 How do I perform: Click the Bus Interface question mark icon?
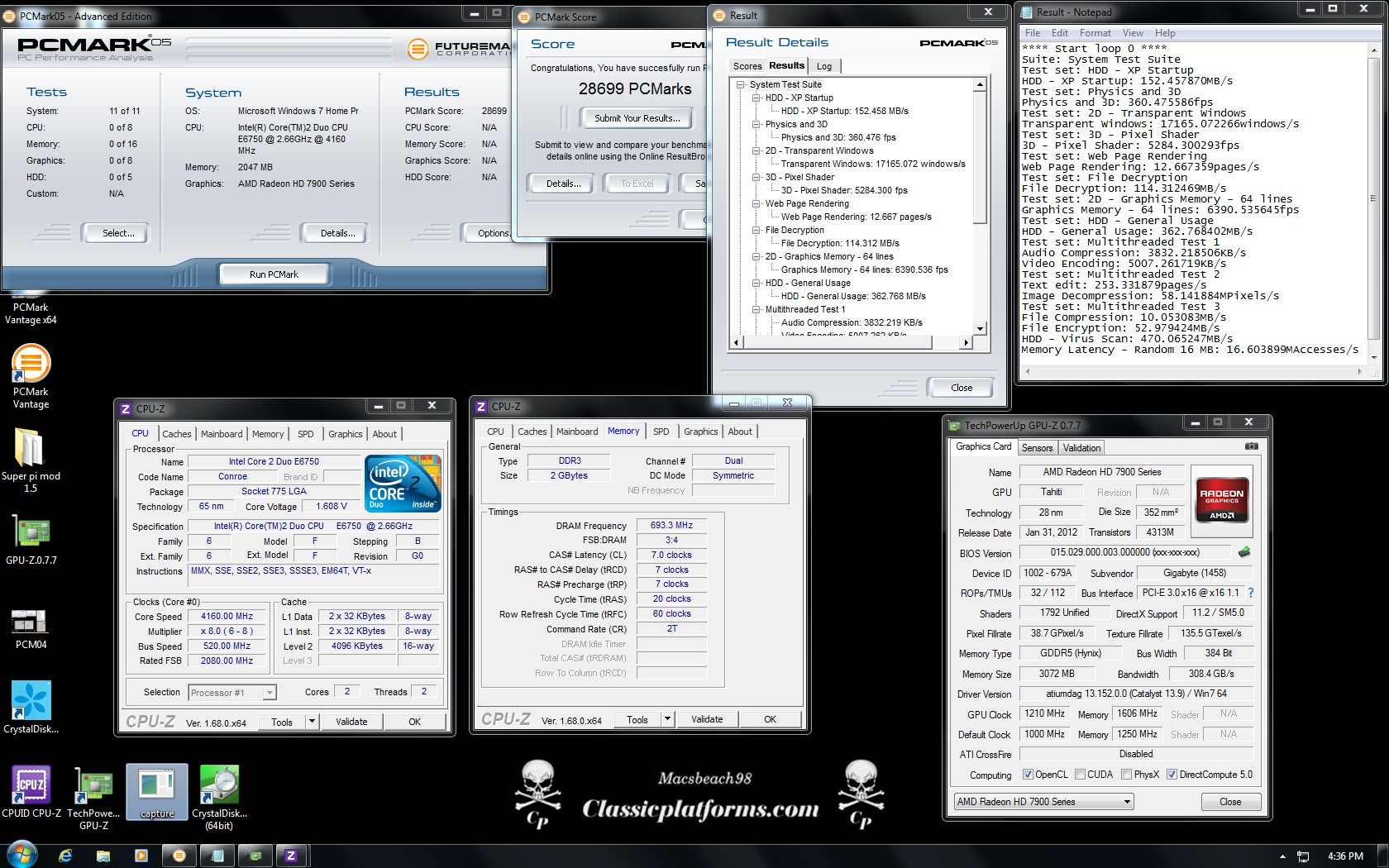[1251, 593]
